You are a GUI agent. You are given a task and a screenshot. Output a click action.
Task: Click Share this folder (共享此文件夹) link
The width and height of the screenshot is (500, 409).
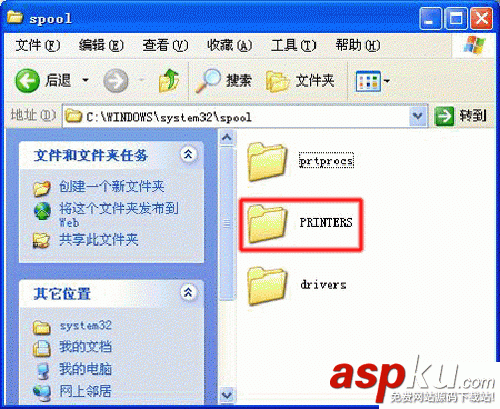[x=99, y=239]
